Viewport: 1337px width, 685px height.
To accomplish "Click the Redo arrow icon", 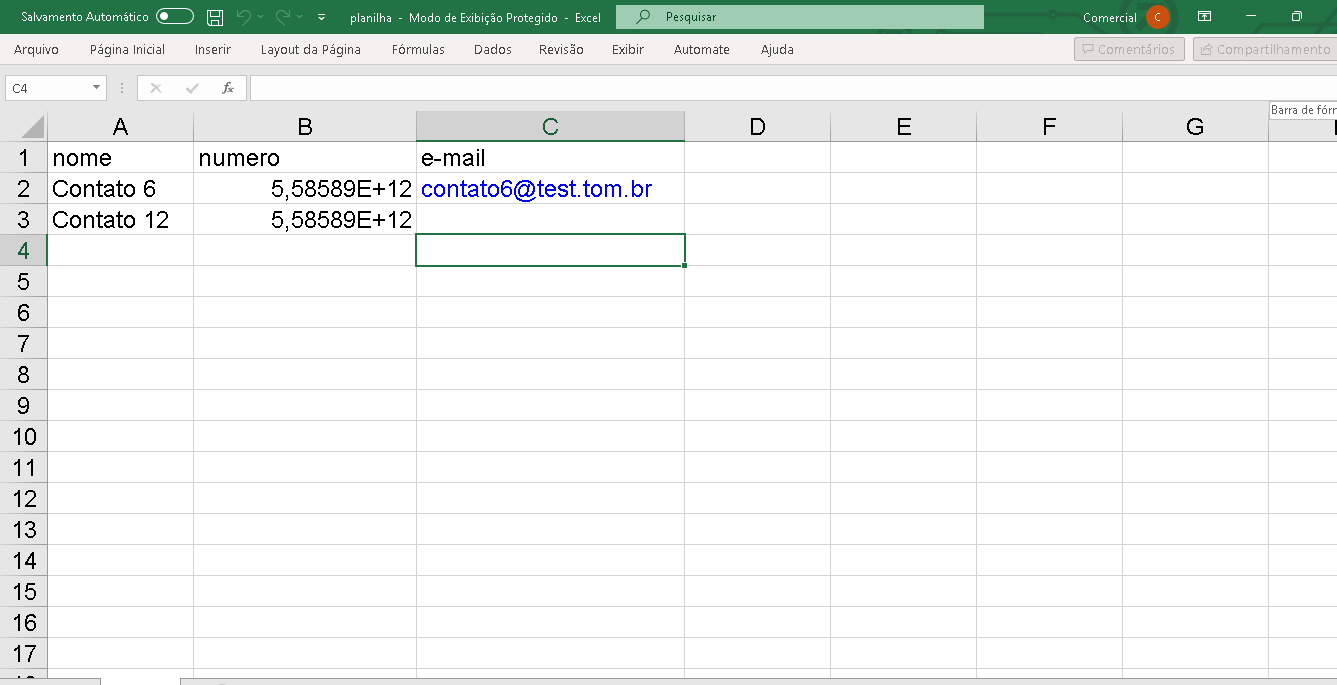I will click(283, 17).
